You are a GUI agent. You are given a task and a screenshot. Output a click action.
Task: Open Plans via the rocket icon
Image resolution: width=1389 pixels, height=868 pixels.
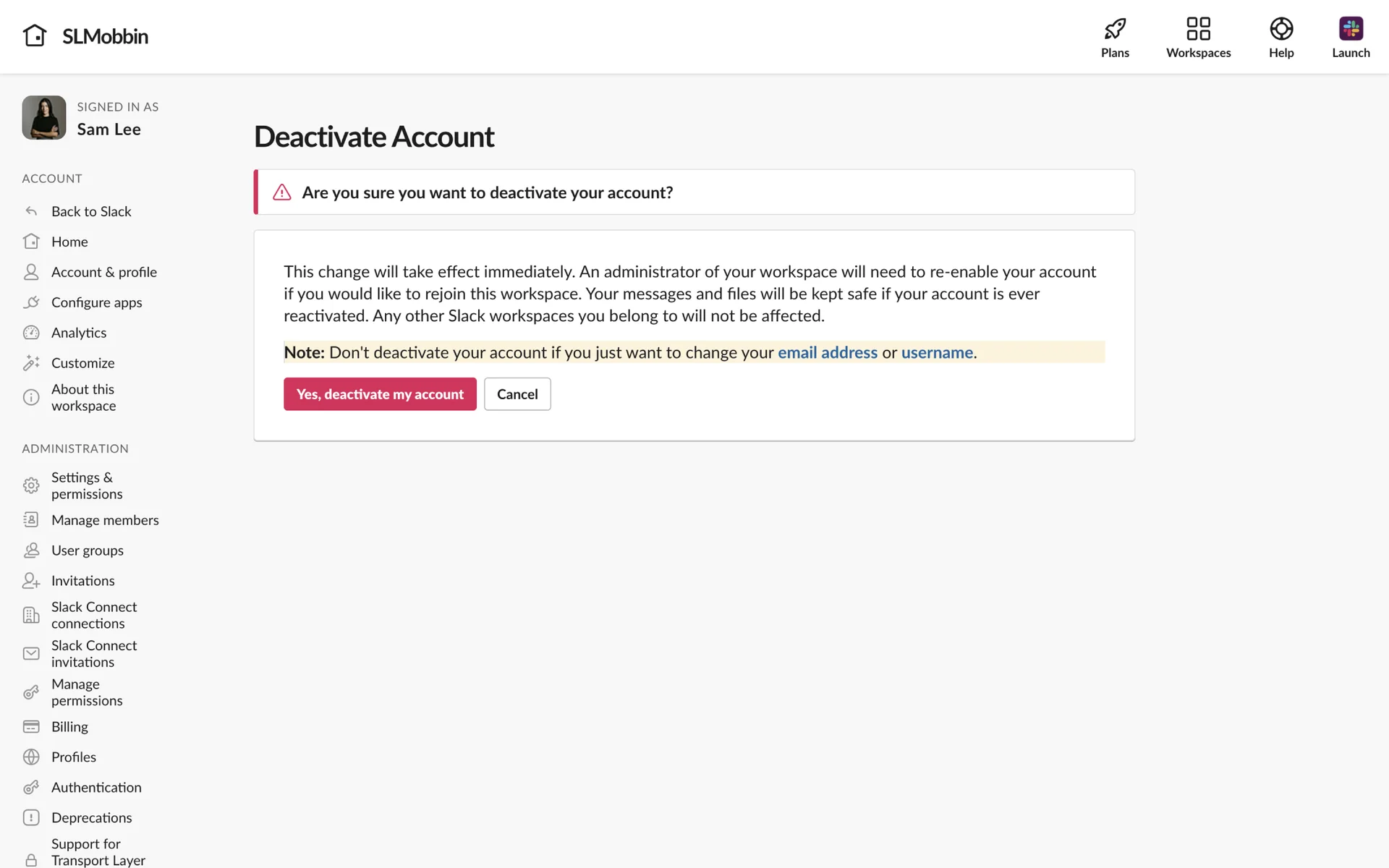click(x=1115, y=29)
